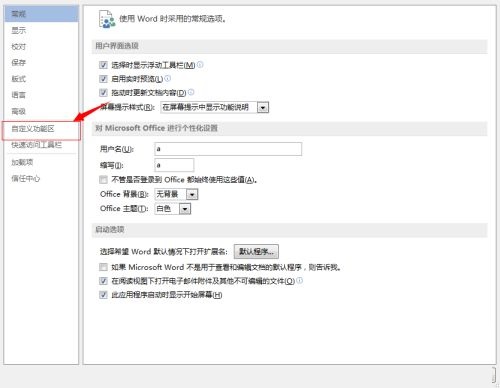
Task: Click the 缩写 input field
Action: click(174, 165)
